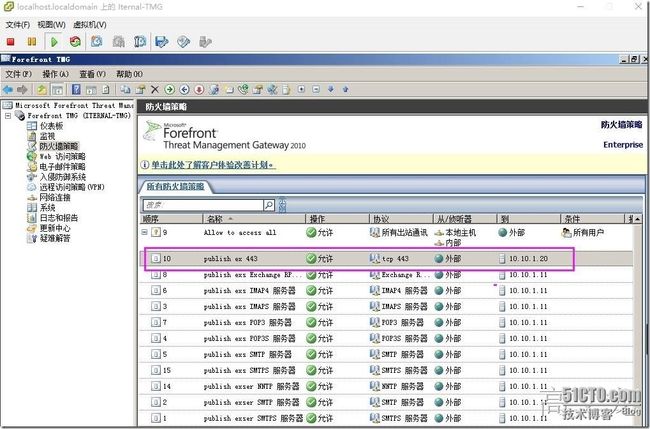The width and height of the screenshot is (650, 429).
Task: Open the 操作(A) menu in Forefront TMG
Action: (56, 74)
